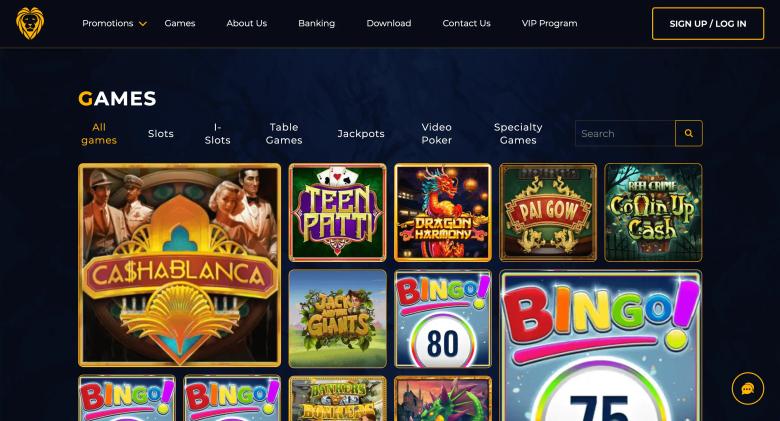Open the Bingo 80 game tile
Viewport: 780px width, 421px height.
coord(443,318)
